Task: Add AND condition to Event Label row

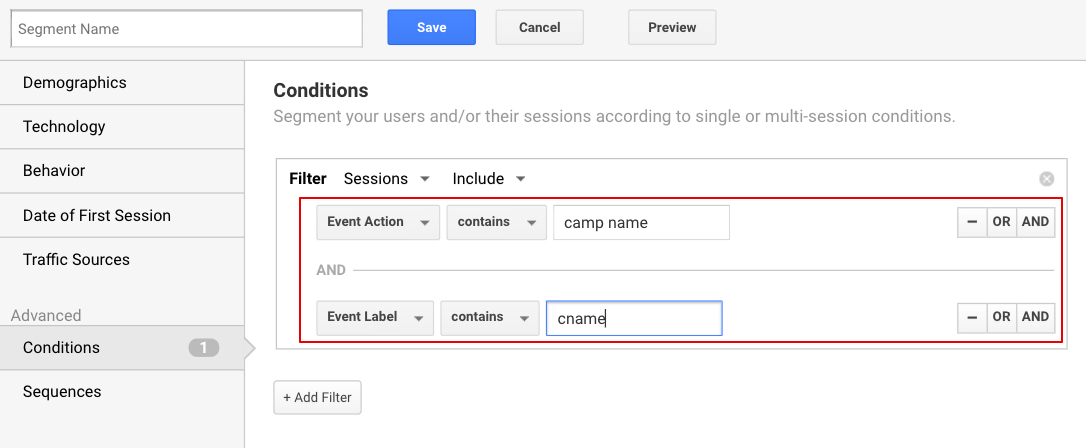Action: point(1035,317)
